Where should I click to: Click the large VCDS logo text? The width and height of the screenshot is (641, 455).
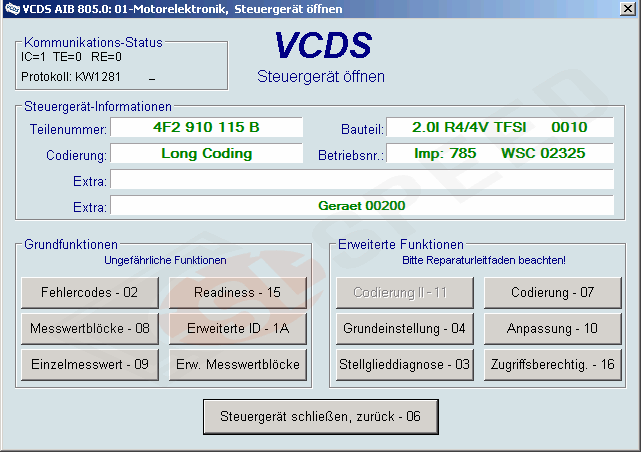[323, 45]
